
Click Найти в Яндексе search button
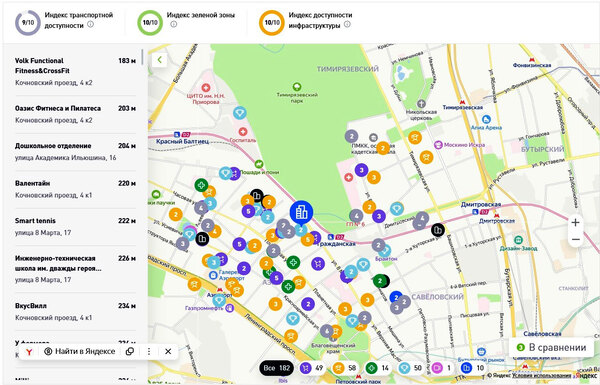point(80,351)
